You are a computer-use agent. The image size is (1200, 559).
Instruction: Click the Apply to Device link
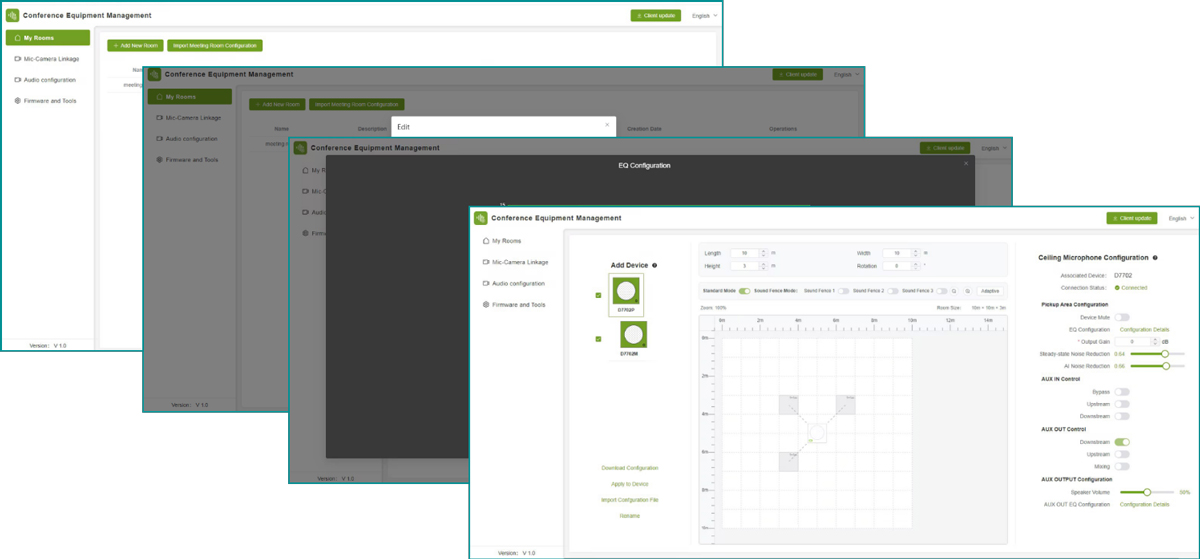click(630, 484)
